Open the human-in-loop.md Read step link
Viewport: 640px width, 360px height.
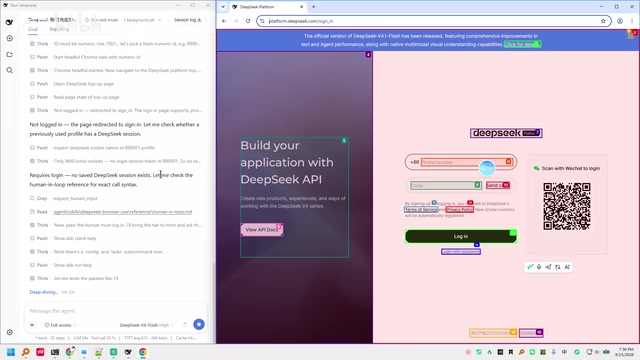(122, 212)
